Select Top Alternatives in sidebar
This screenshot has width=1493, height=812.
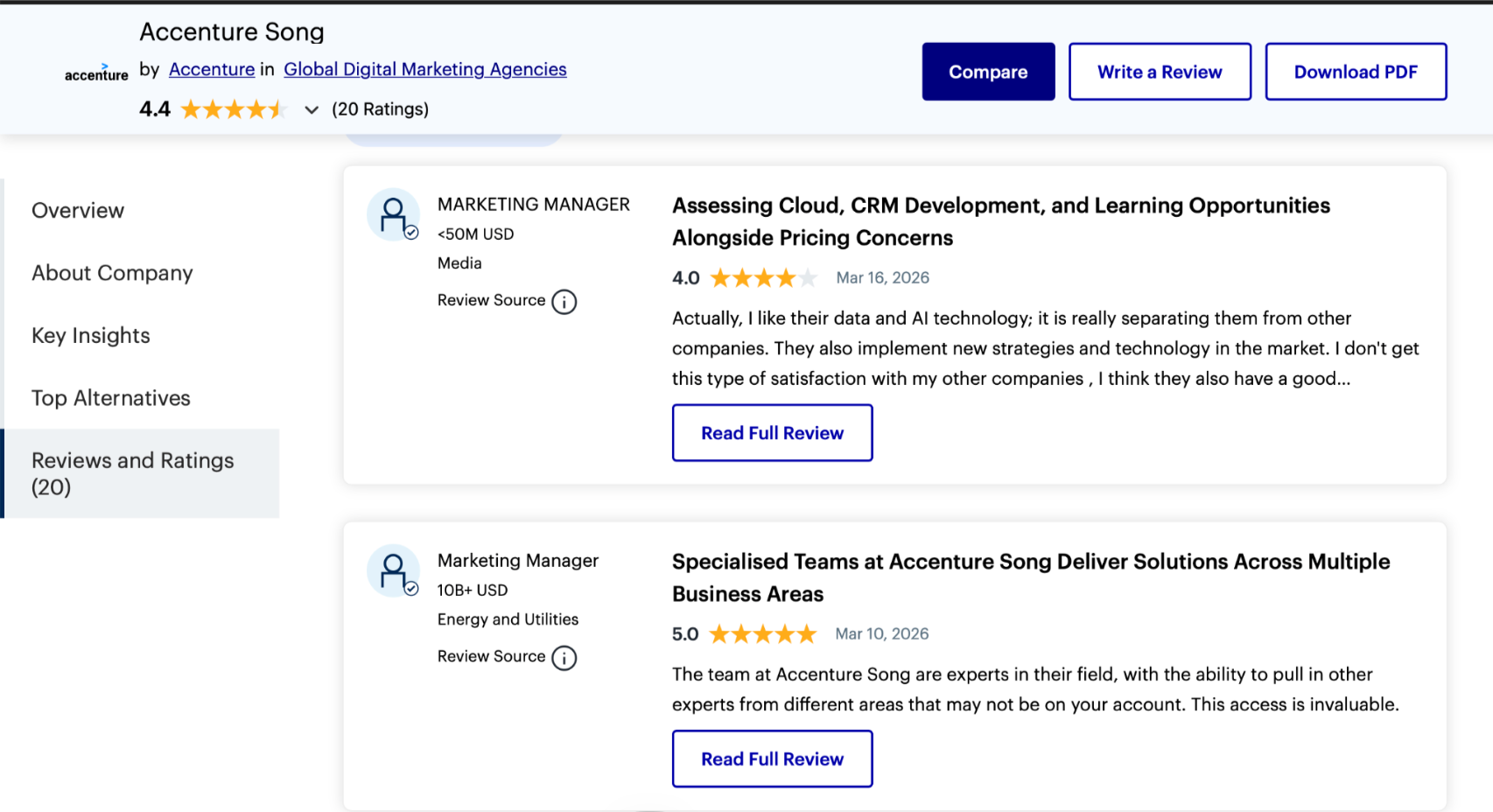coord(111,398)
